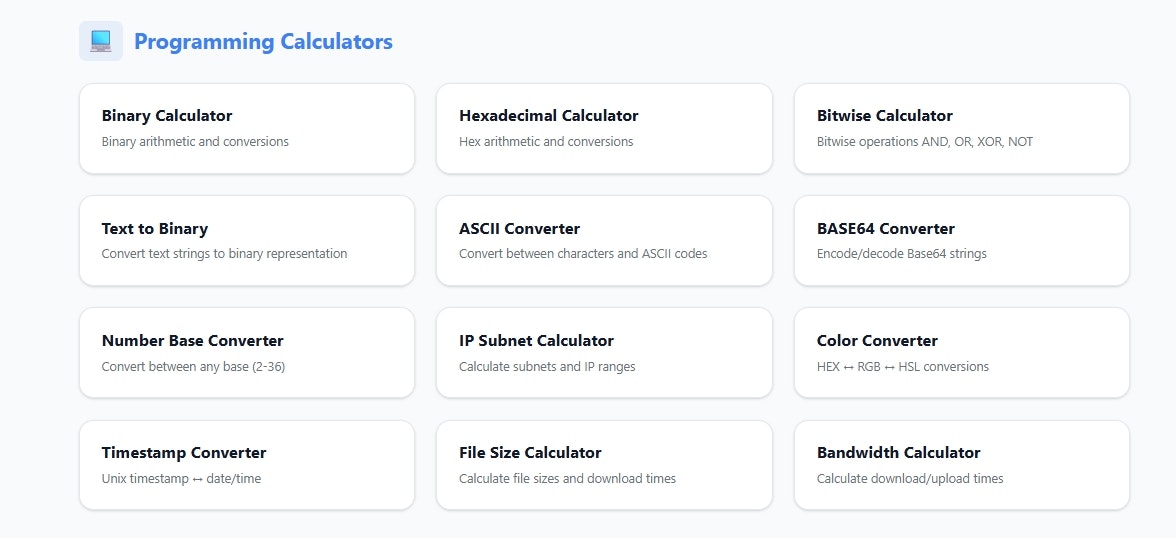Click 'Hex arithmetic and conversions' subtitle
This screenshot has height=538, width=1176.
pos(546,142)
